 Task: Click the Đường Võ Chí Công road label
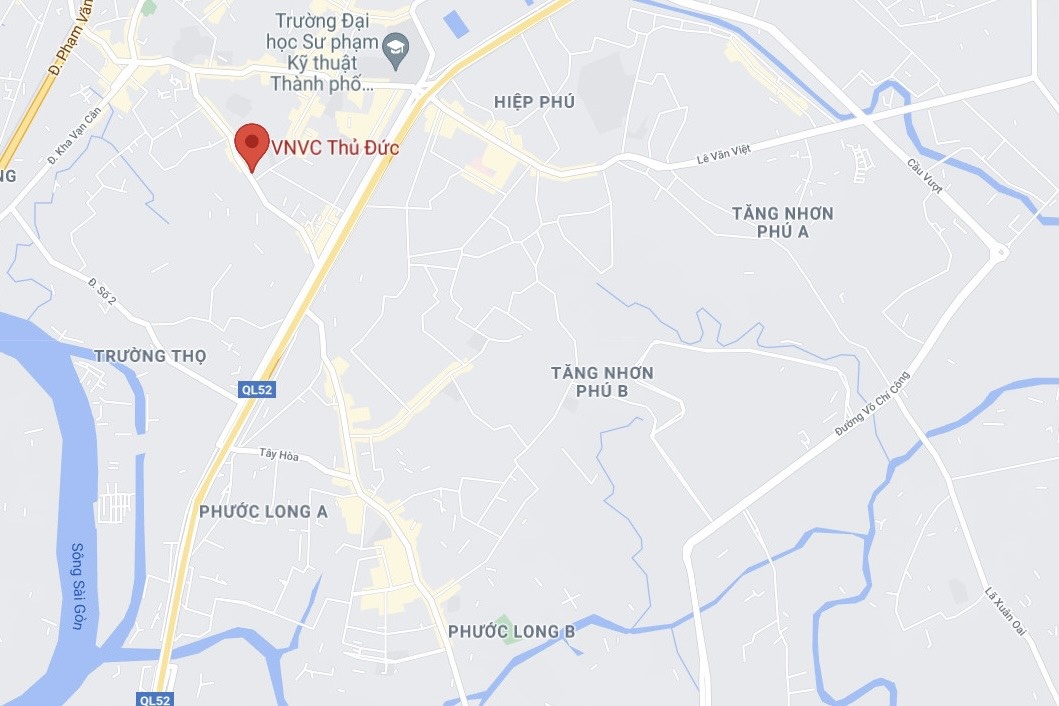873,404
